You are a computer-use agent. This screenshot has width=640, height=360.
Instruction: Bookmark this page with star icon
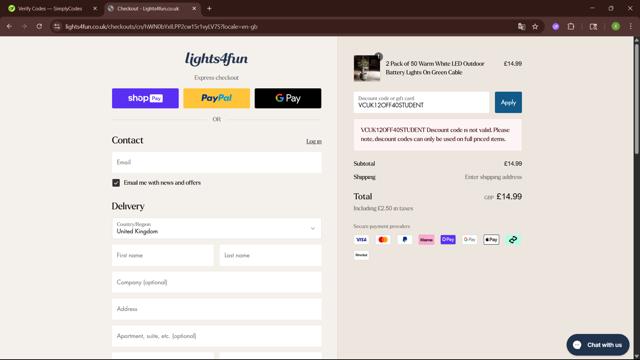coord(535,27)
